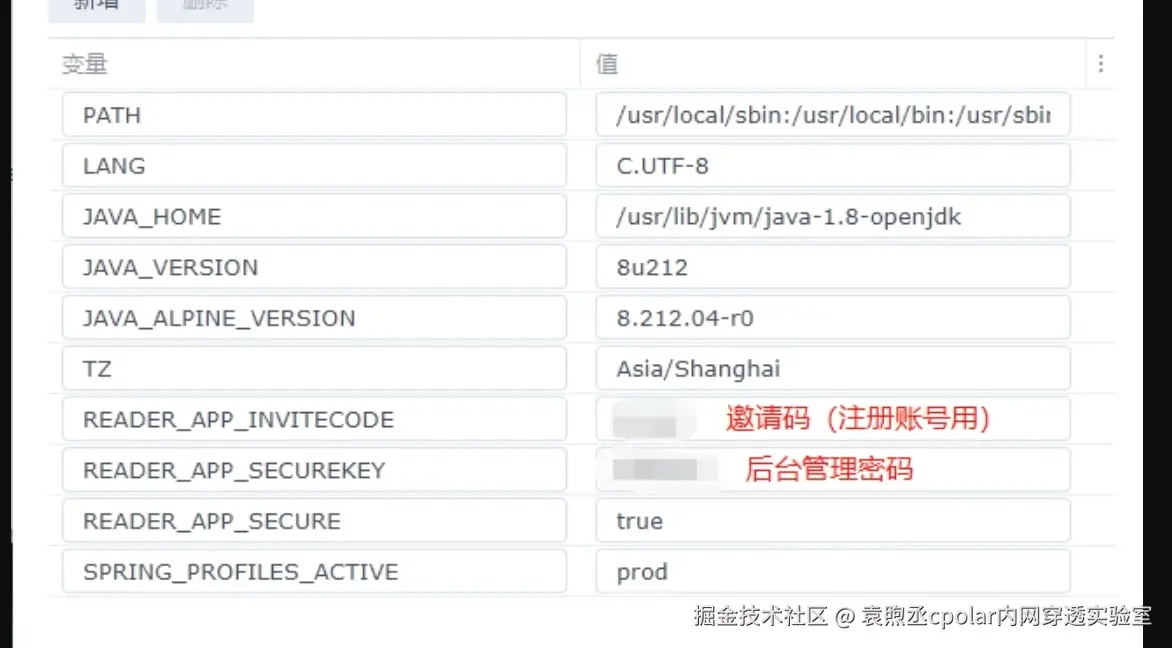
Task: Edit the READER_APP_SECURE value true
Action: point(832,522)
